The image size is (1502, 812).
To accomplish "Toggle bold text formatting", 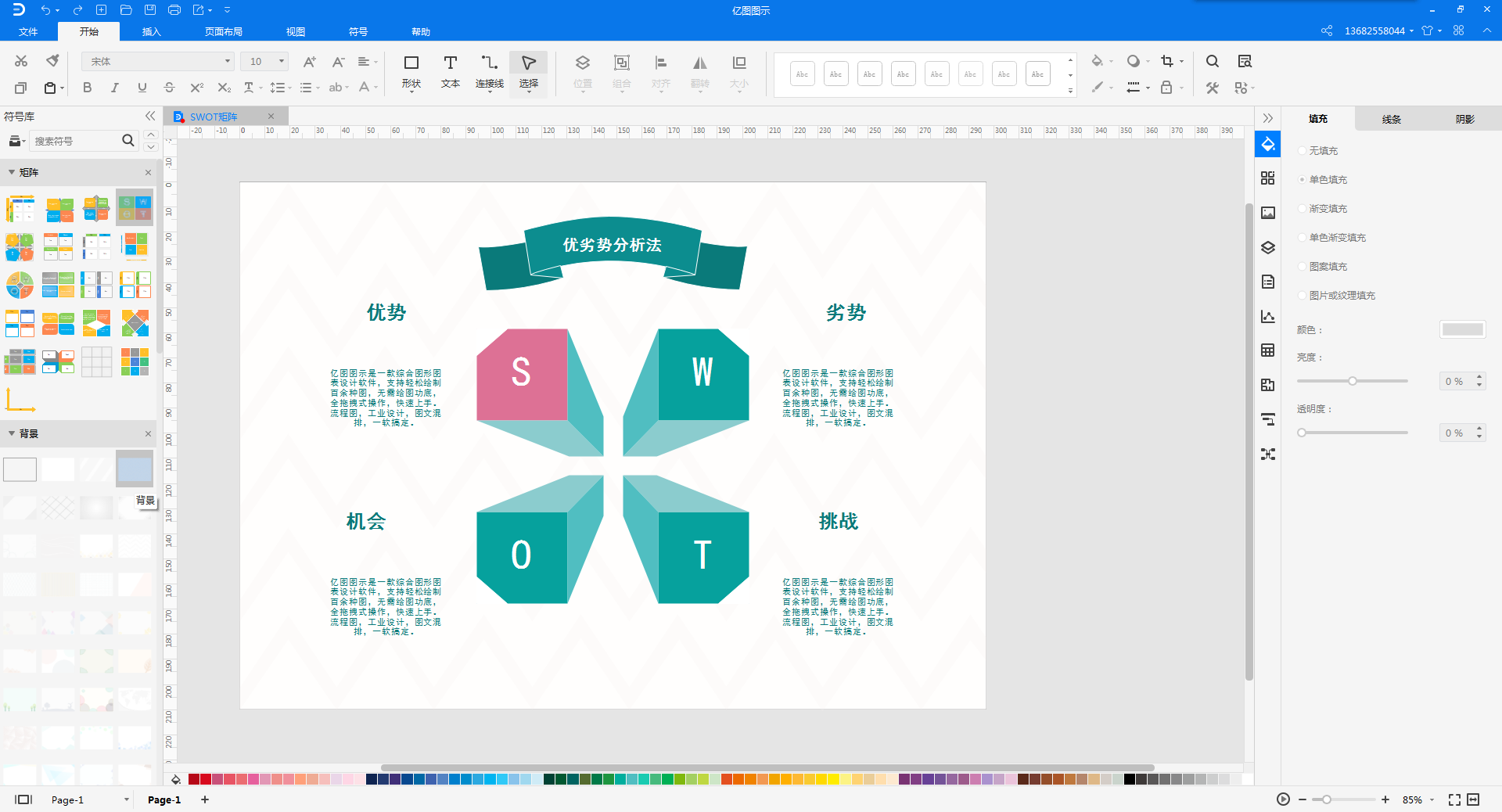I will [x=87, y=88].
